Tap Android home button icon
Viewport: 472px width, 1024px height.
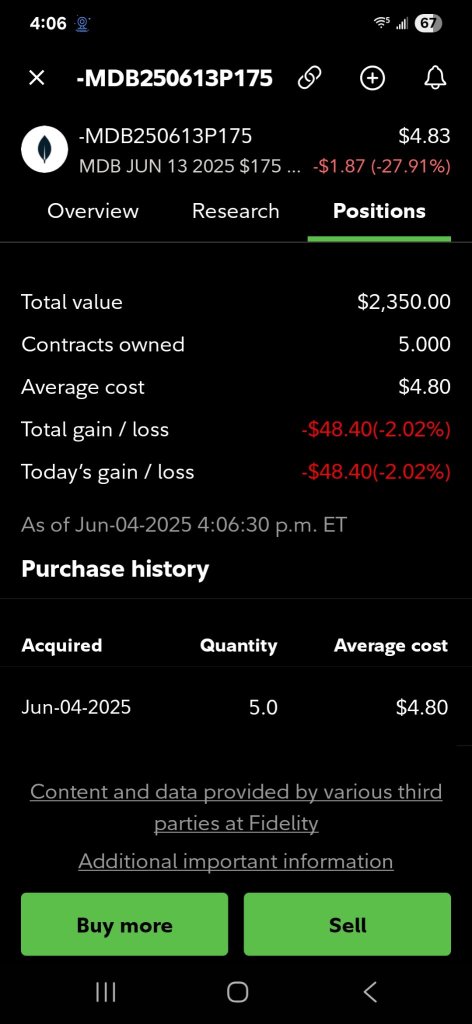pos(237,992)
